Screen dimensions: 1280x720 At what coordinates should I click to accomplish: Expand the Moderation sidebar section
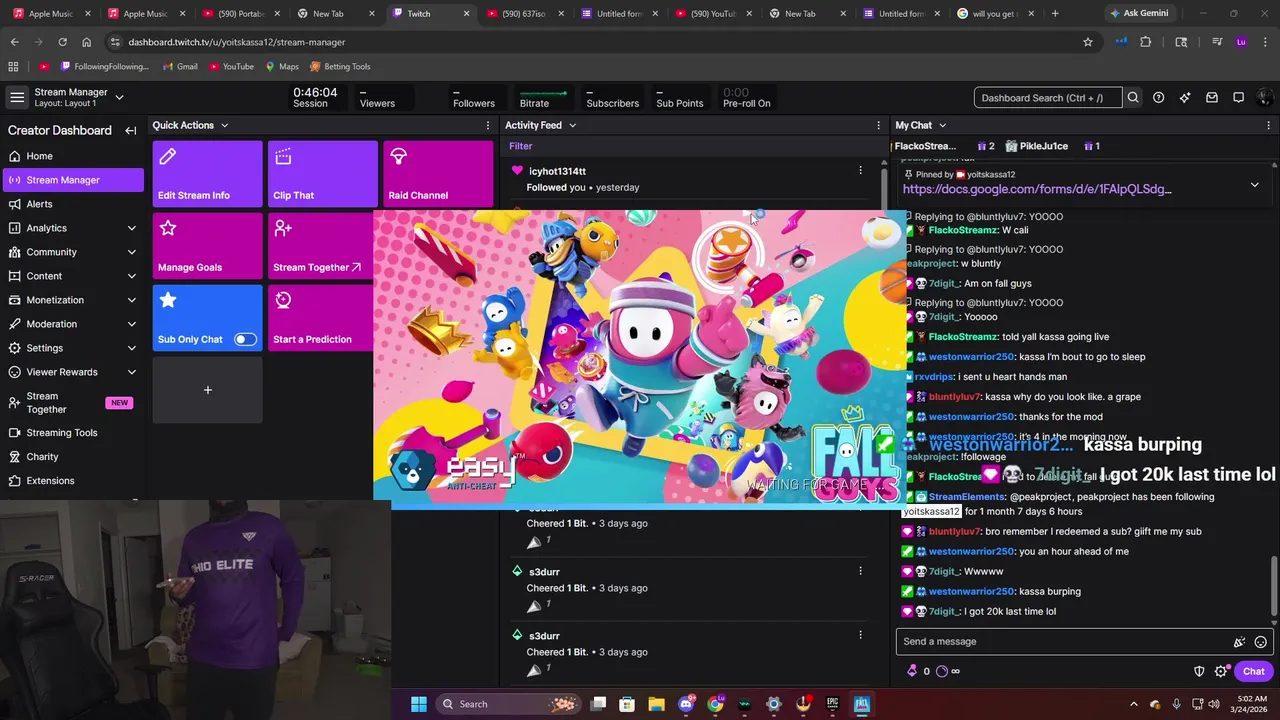coord(131,324)
